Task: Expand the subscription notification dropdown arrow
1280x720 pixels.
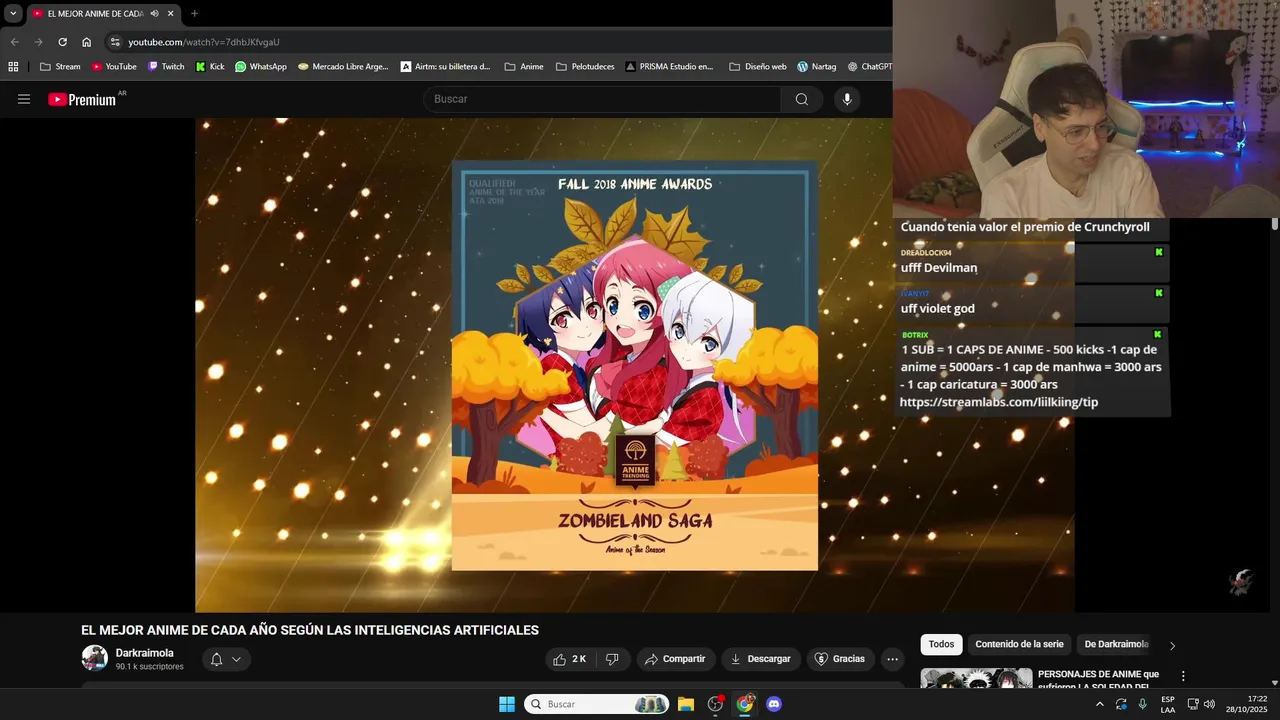Action: (237, 659)
